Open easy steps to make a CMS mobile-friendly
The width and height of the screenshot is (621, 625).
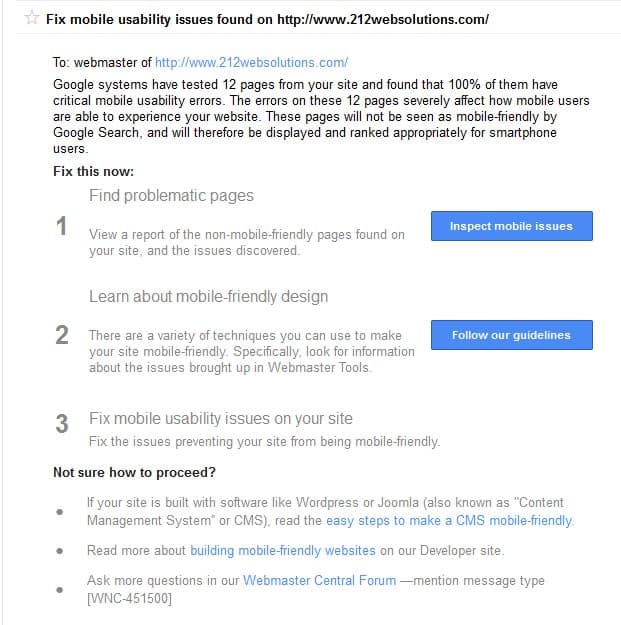tap(449, 520)
